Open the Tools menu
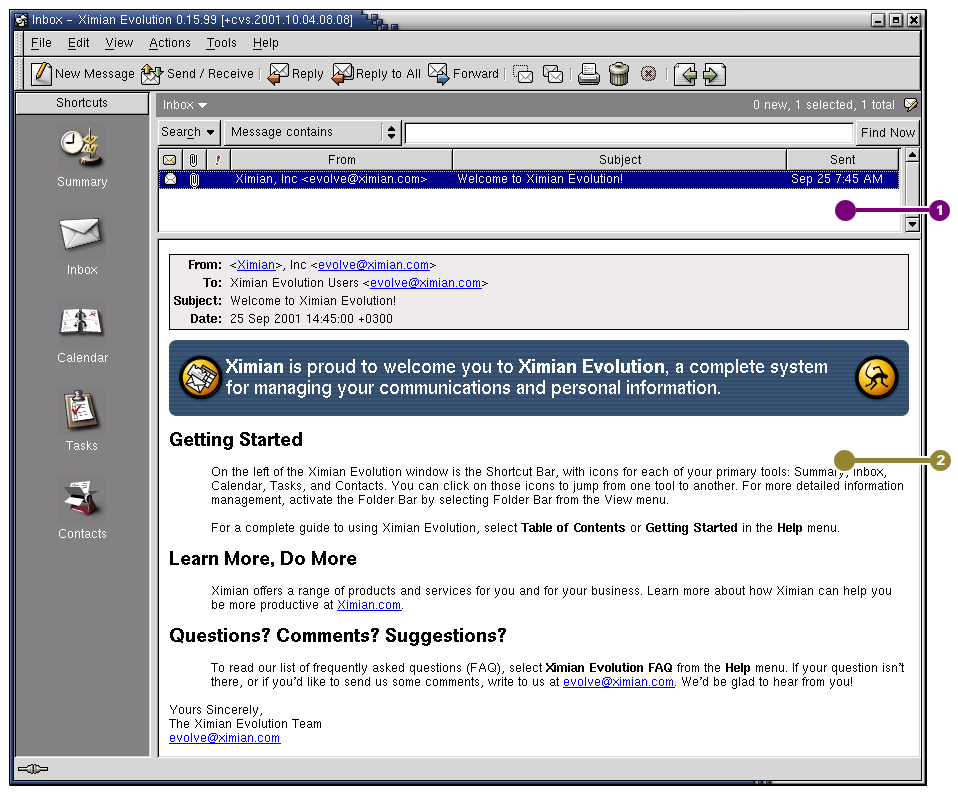The height and width of the screenshot is (792, 958). tap(221, 43)
